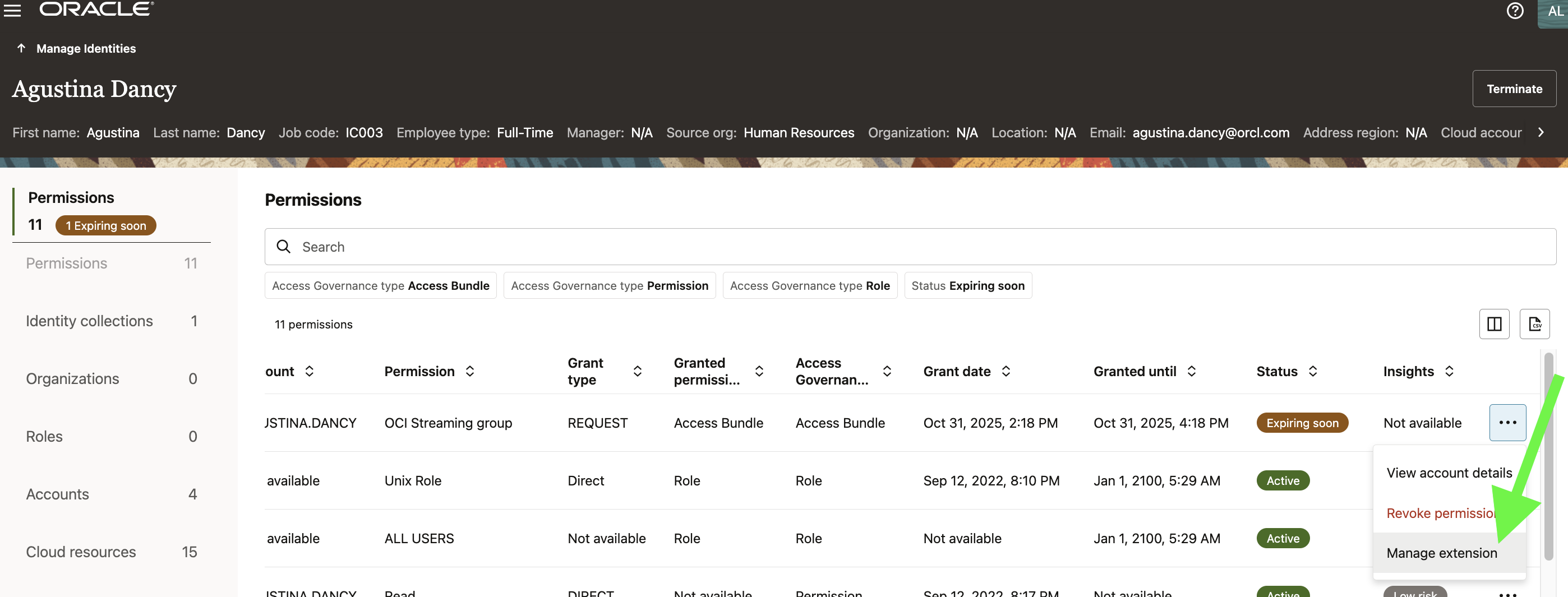Image resolution: width=1568 pixels, height=597 pixels.
Task: Open the hamburger navigation menu
Action: (x=12, y=10)
